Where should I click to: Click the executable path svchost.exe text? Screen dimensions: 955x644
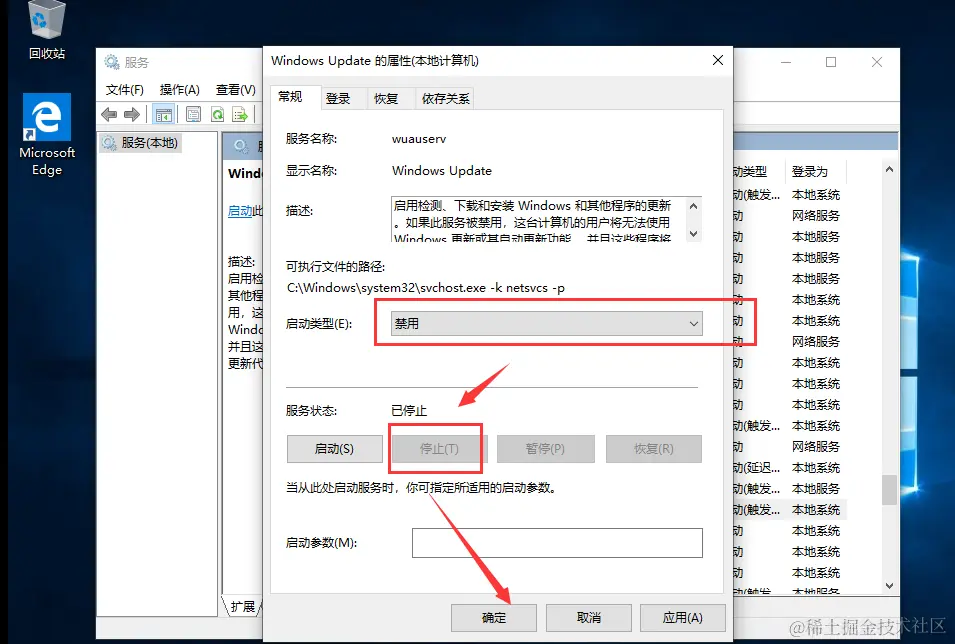(x=425, y=288)
